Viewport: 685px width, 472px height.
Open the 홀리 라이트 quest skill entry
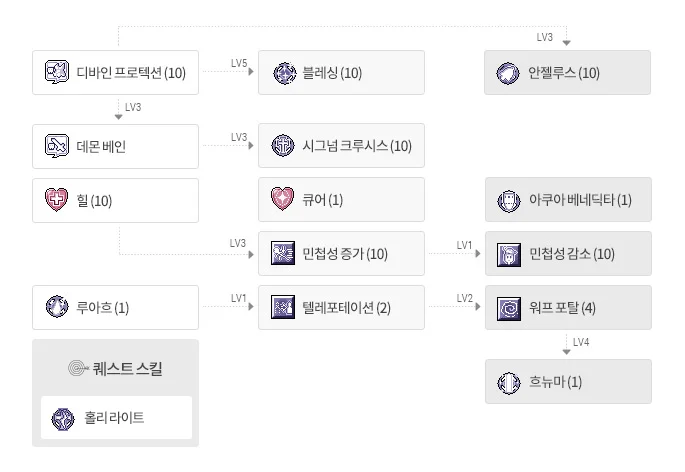point(116,418)
